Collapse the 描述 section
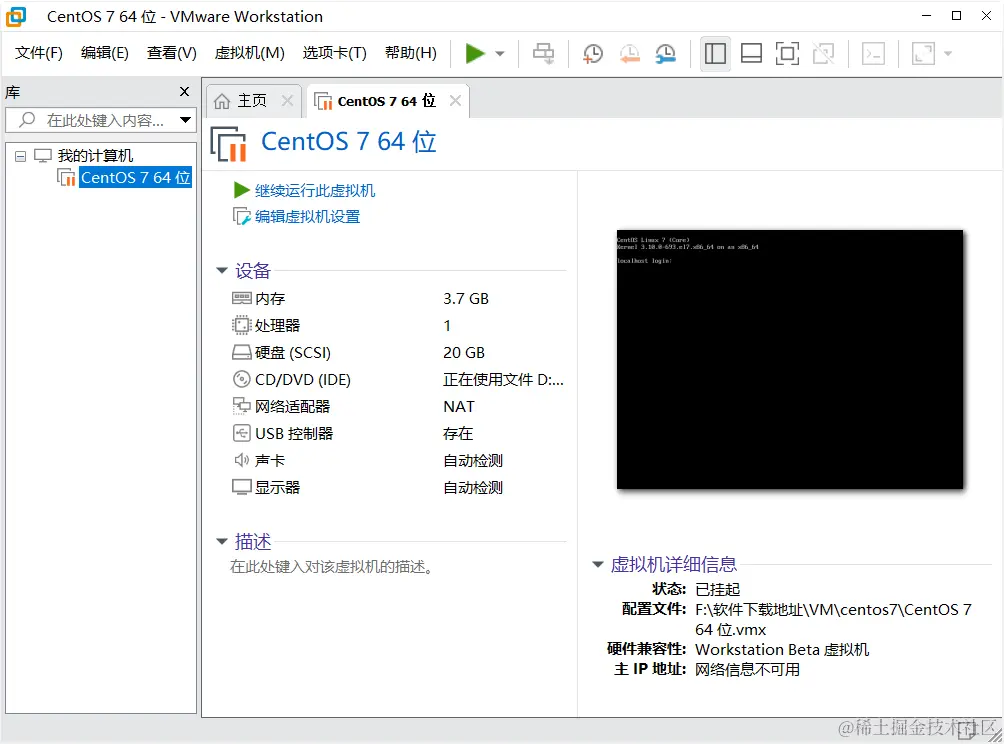 (x=222, y=541)
